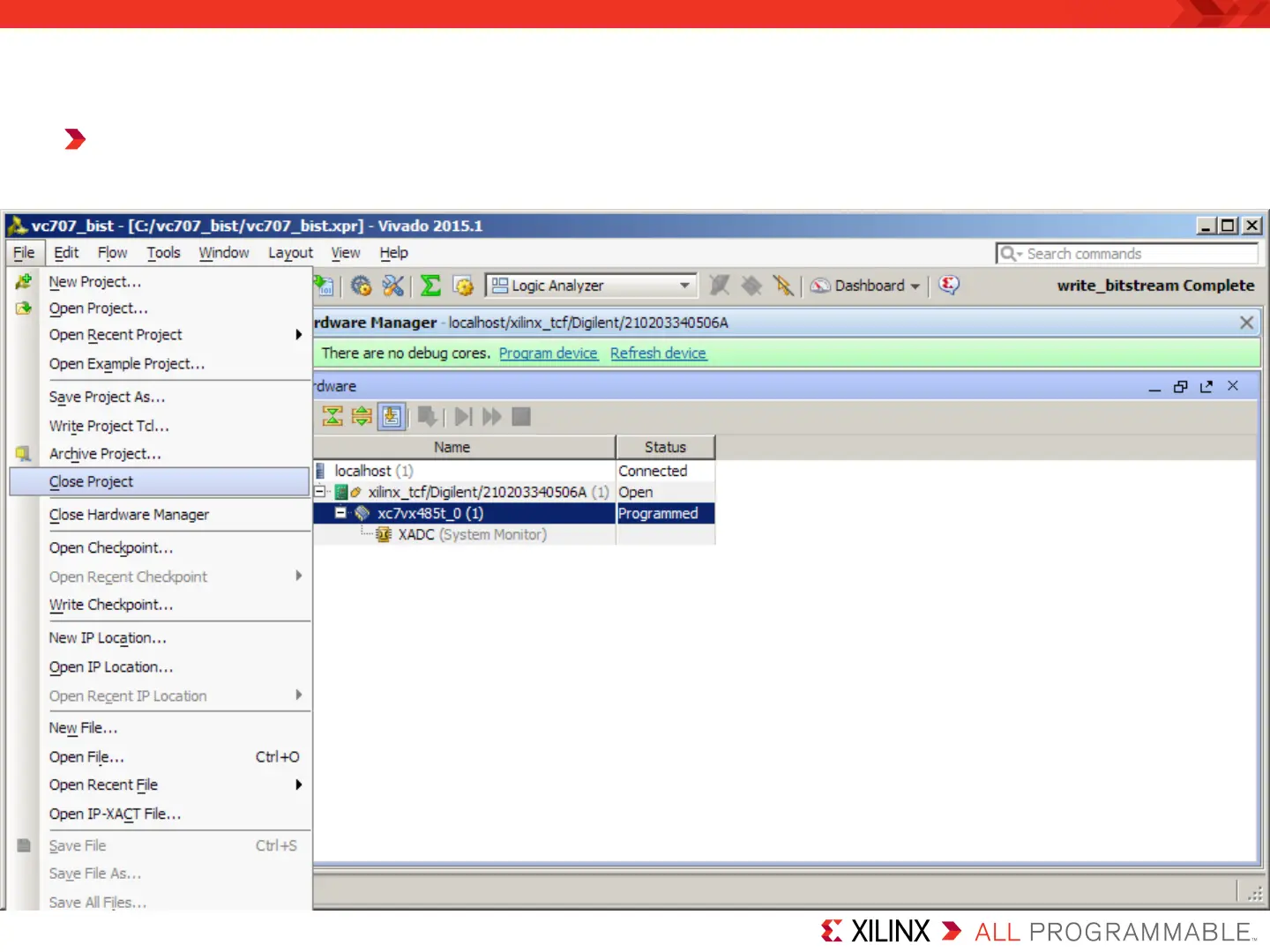
Task: Choose Close Hardware Manager
Action: coord(160,515)
